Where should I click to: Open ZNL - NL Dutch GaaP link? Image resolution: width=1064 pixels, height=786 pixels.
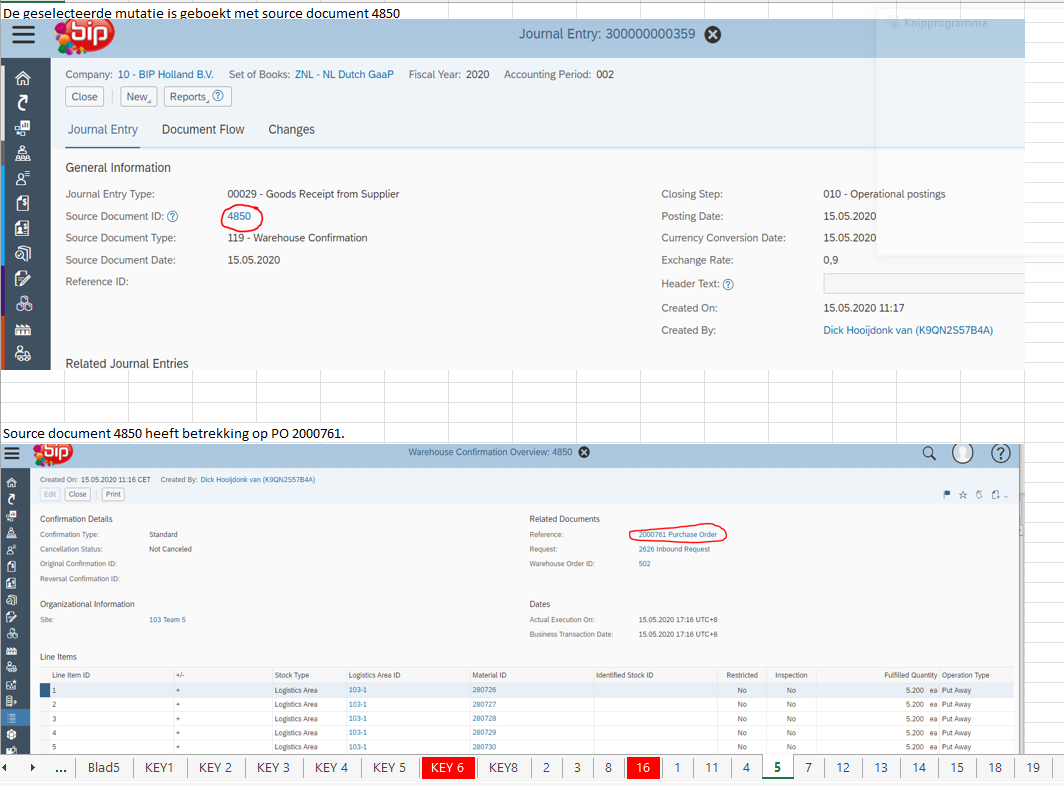click(344, 75)
